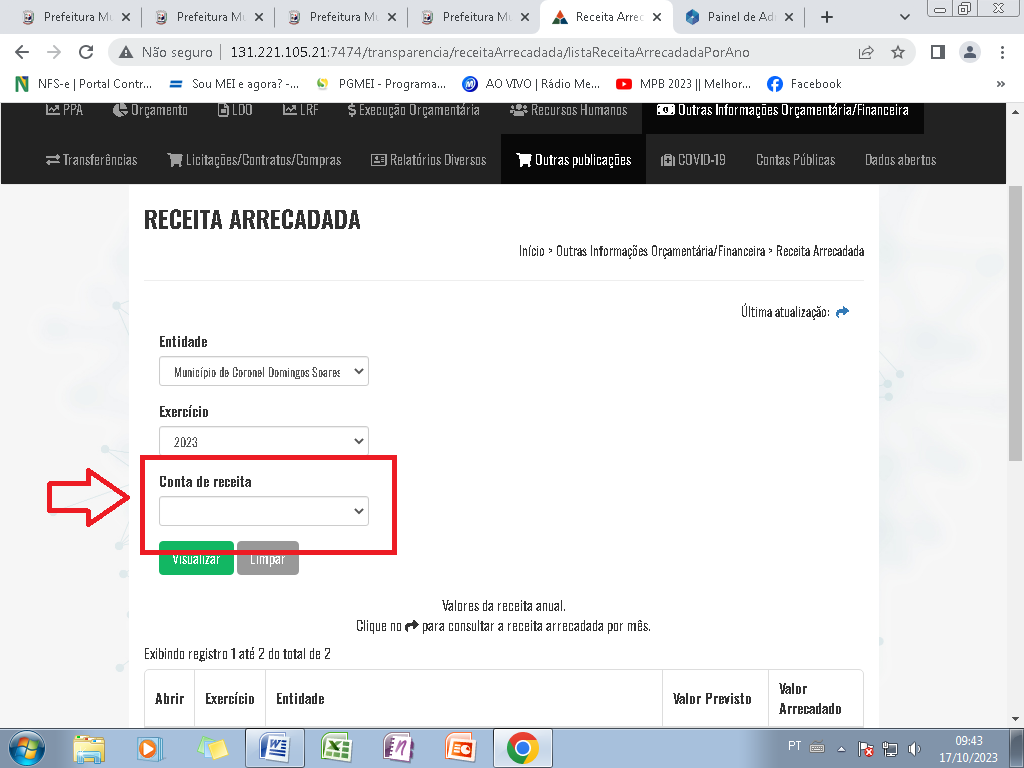Open the Orçamento menu
This screenshot has width=1024, height=768.
coord(150,110)
